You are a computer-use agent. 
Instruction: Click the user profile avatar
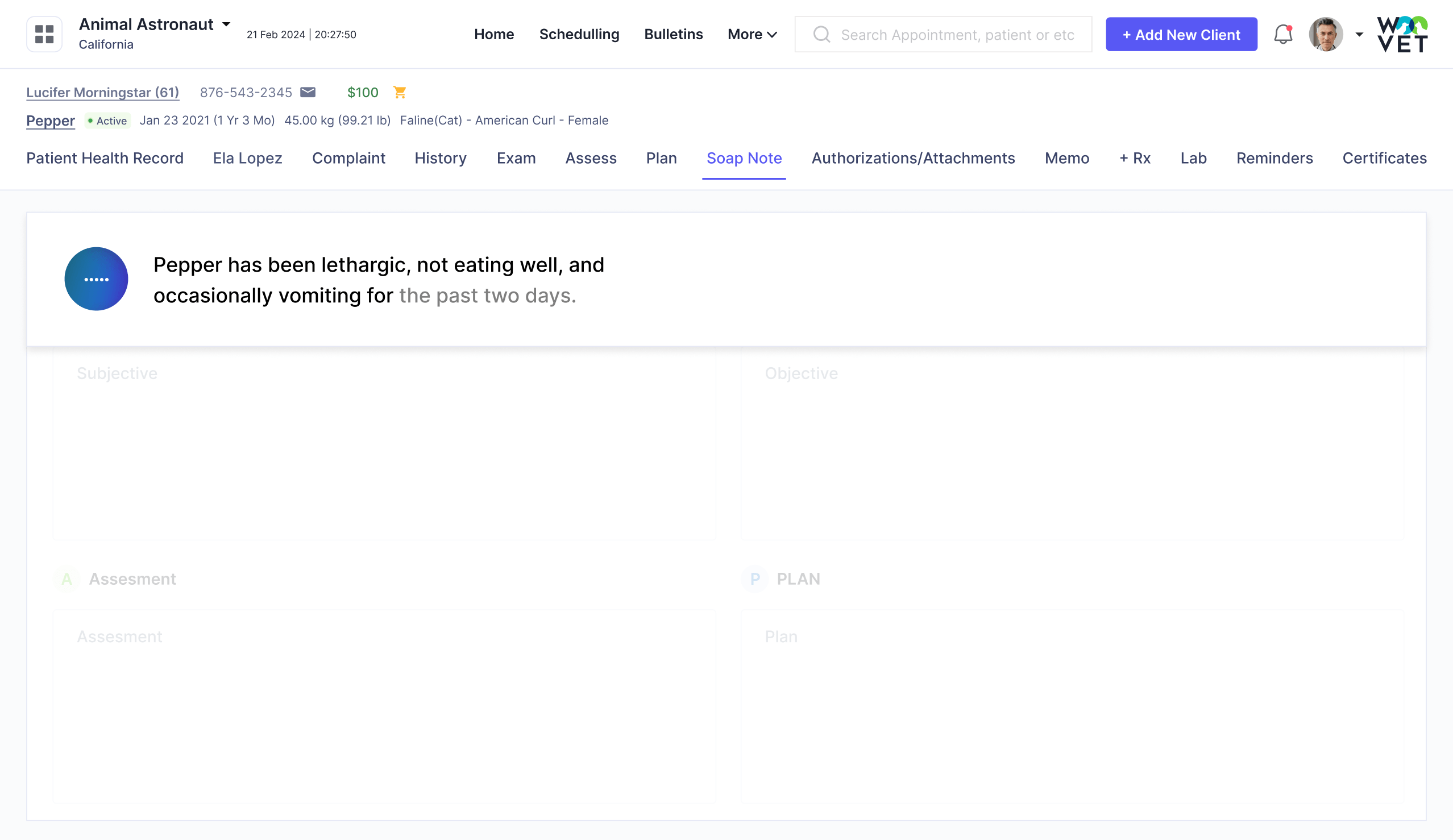point(1326,35)
